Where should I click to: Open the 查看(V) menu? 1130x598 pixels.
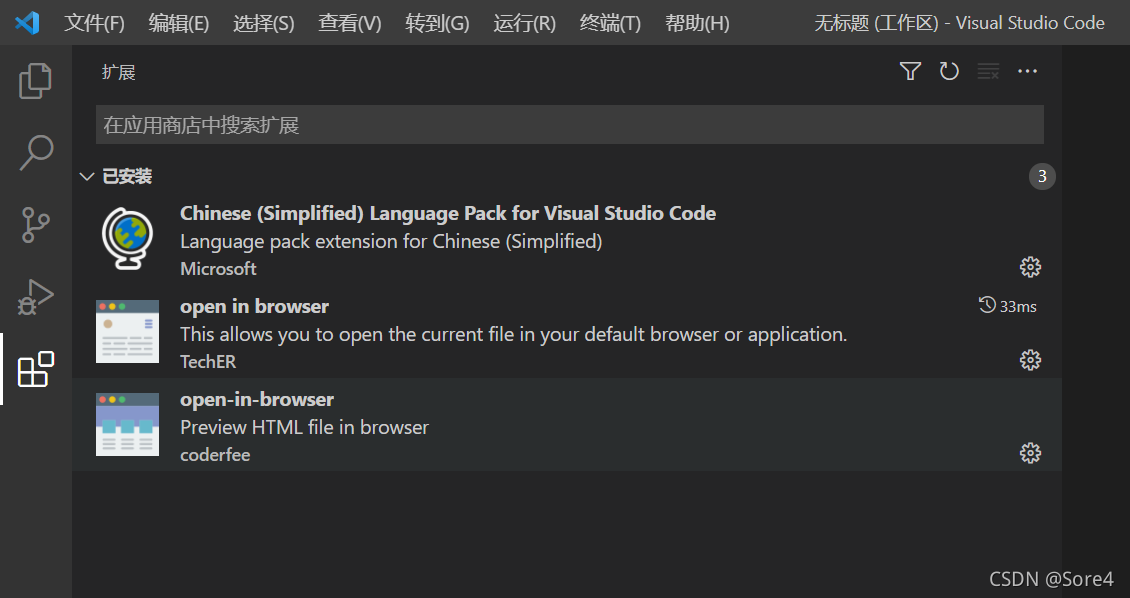(x=350, y=24)
